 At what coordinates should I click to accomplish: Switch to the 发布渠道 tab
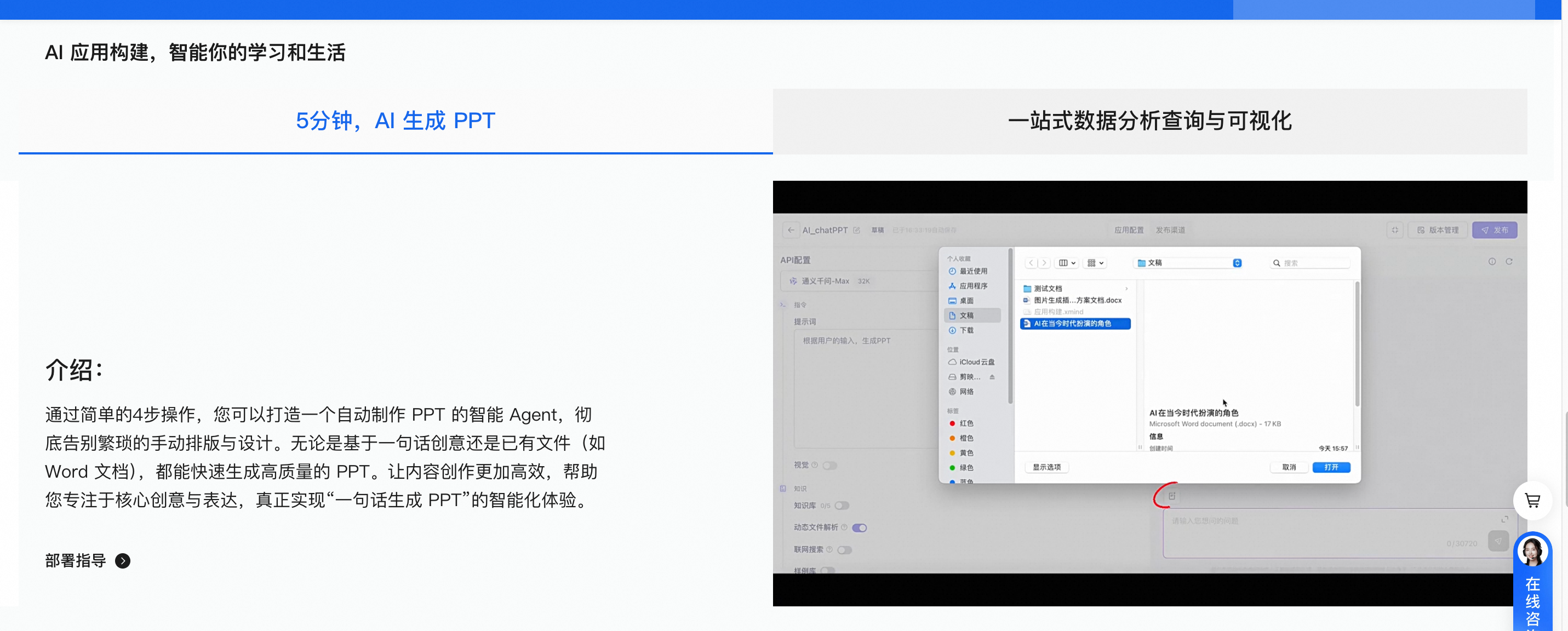pyautogui.click(x=1170, y=230)
